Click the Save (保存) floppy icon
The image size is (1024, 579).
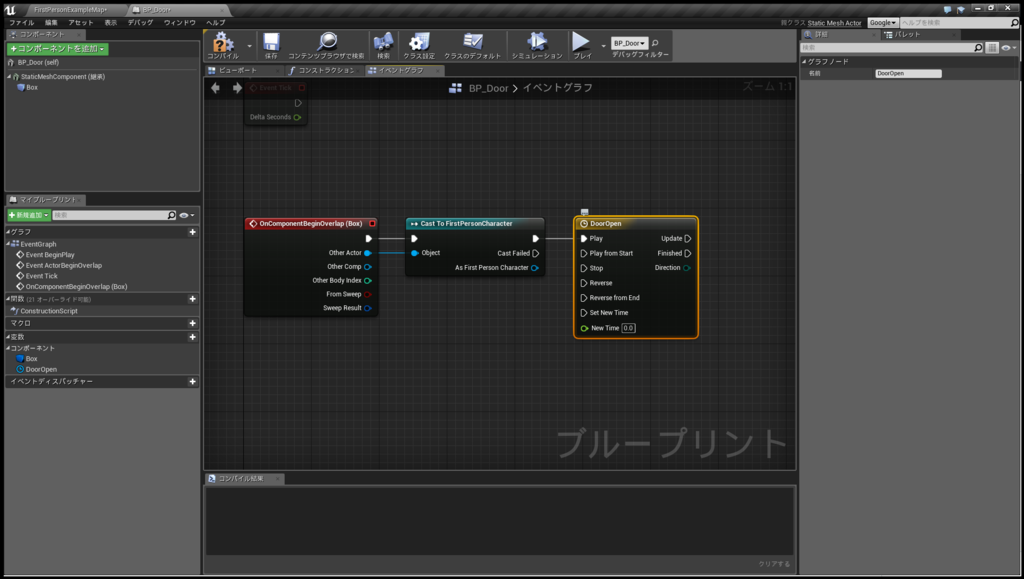[271, 42]
